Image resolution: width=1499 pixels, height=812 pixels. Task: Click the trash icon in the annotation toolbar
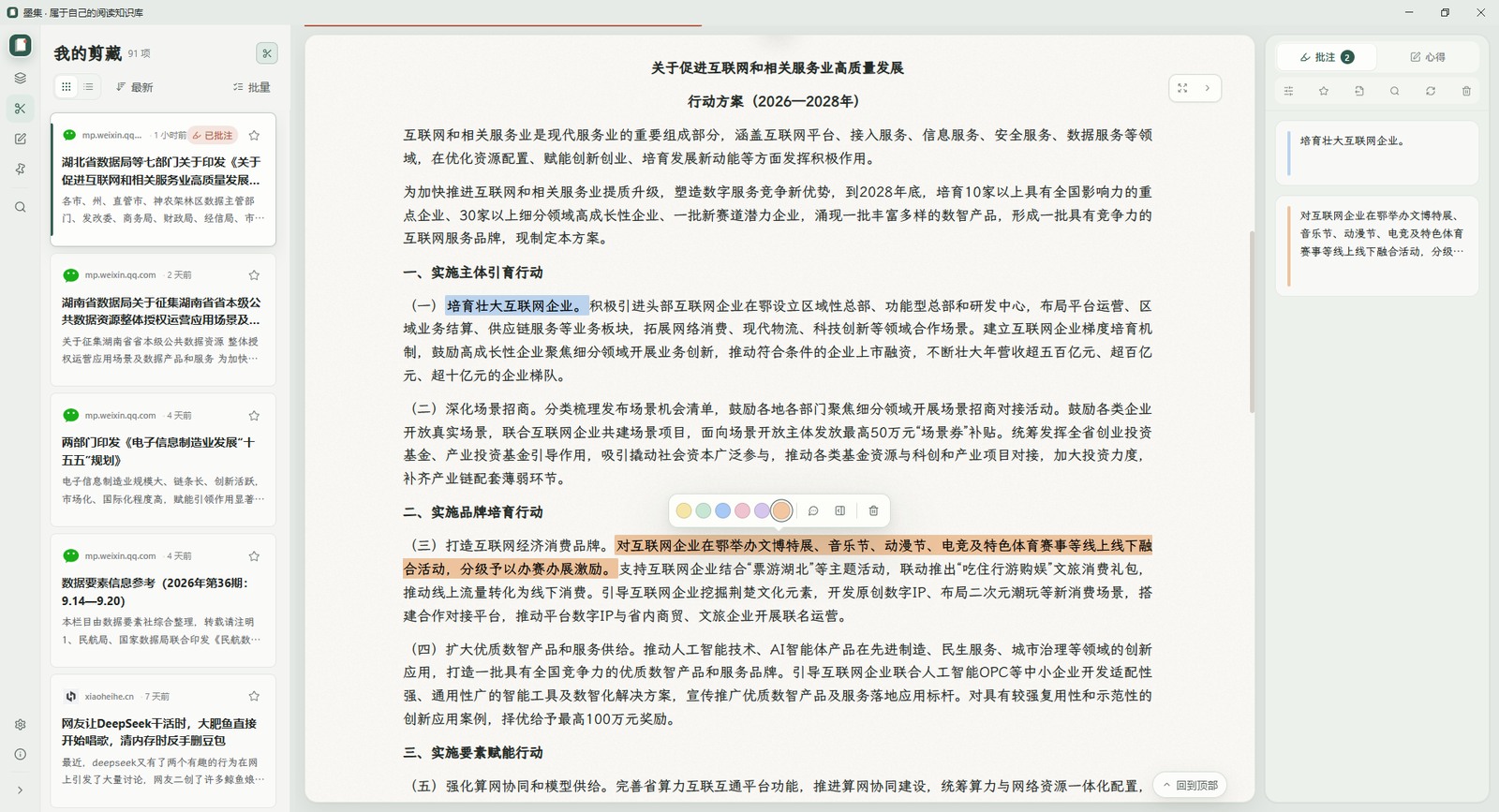1466,91
